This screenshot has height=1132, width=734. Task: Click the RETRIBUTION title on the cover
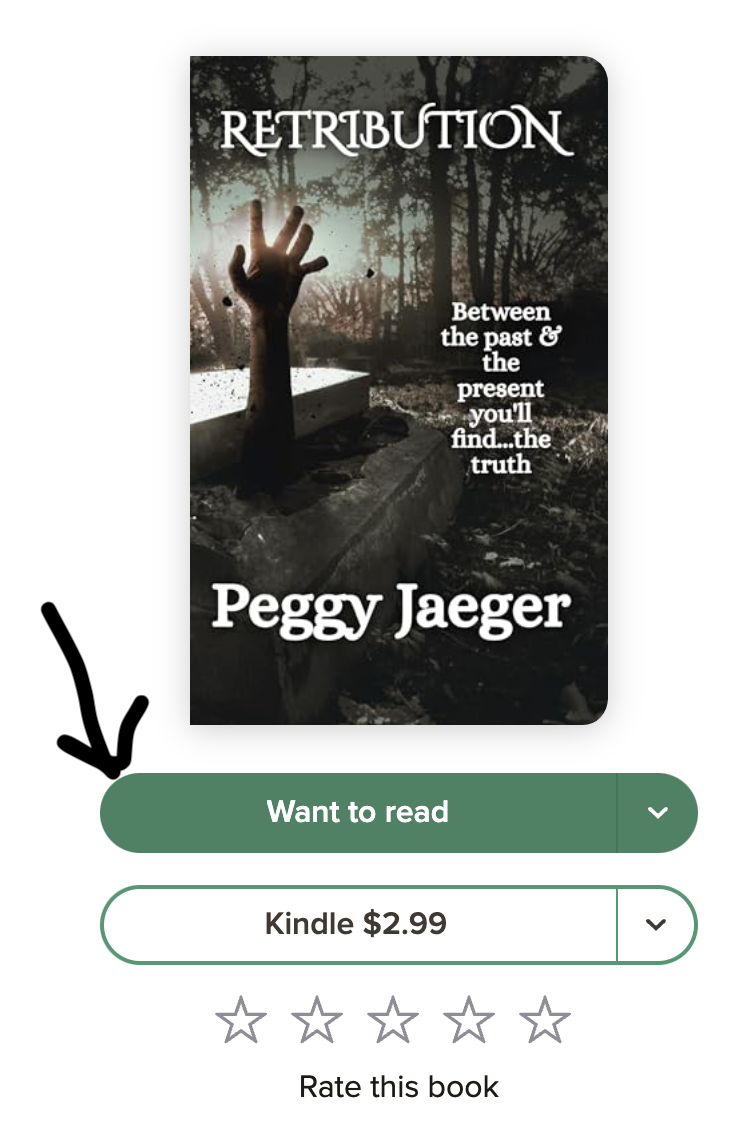[396, 131]
